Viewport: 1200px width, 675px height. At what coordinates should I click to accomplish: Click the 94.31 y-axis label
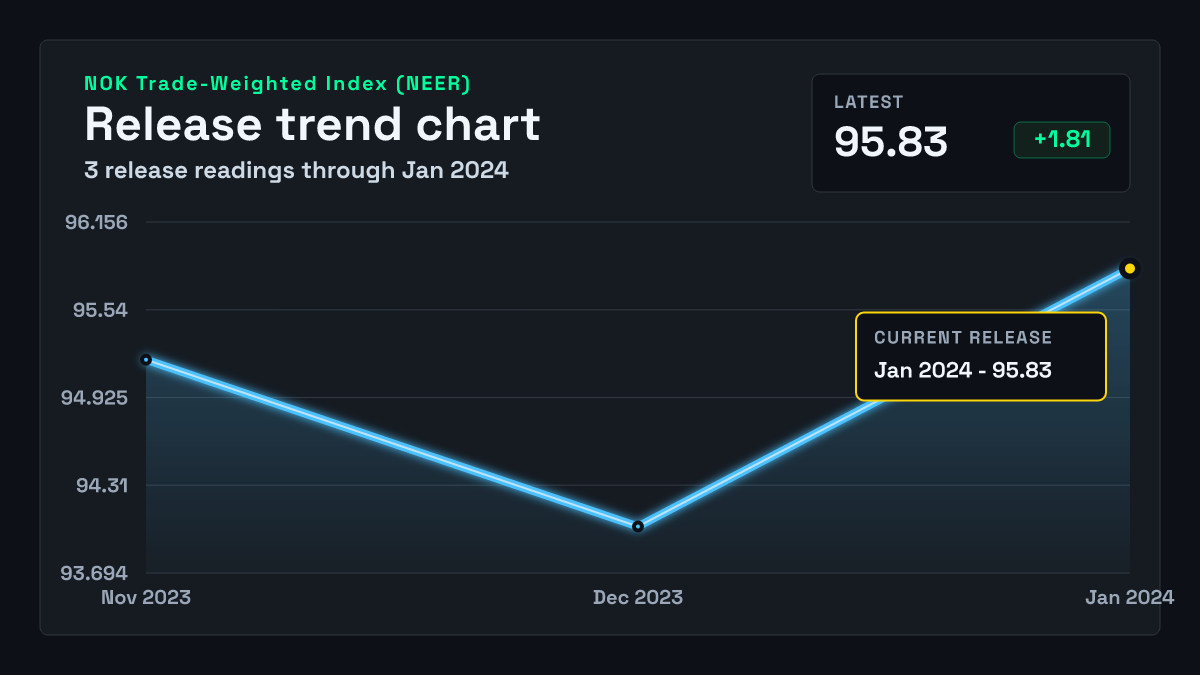tap(101, 486)
